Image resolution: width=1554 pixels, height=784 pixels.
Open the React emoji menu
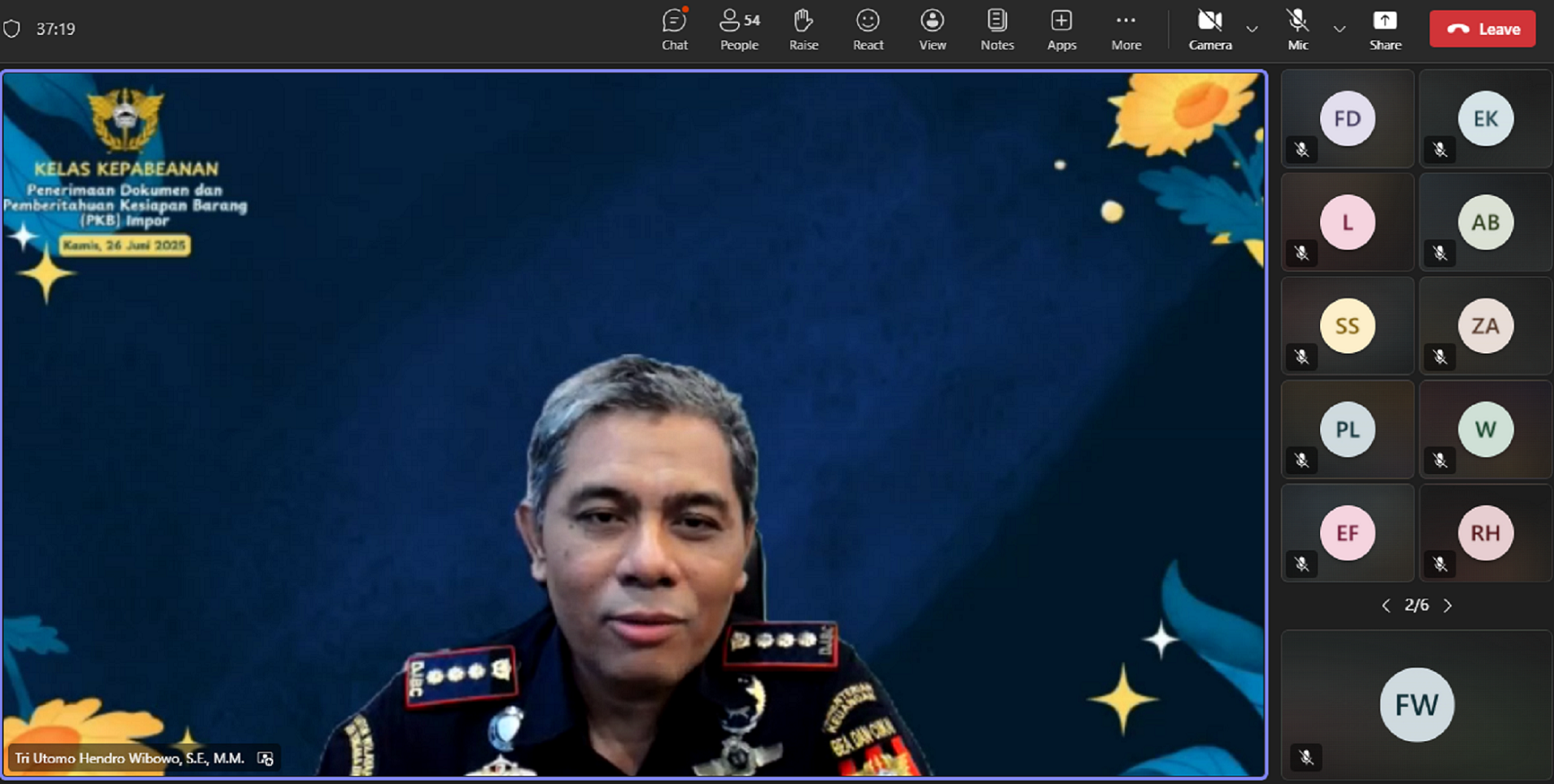coord(868,28)
